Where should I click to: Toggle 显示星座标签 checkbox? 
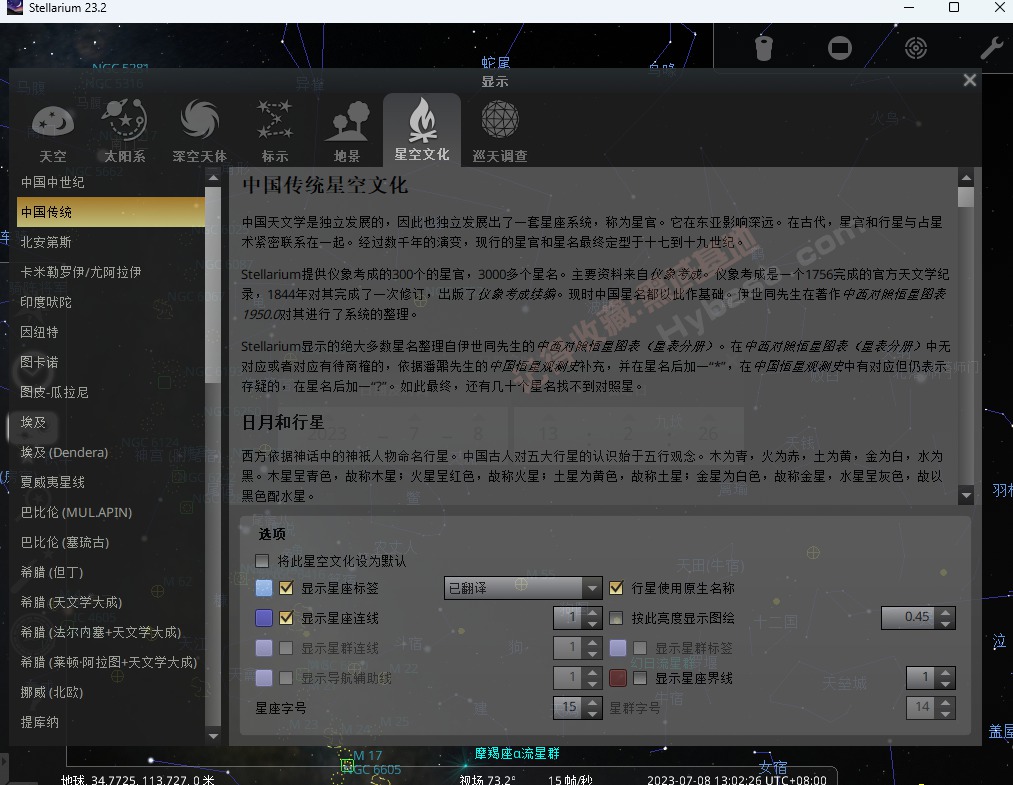[x=286, y=588]
